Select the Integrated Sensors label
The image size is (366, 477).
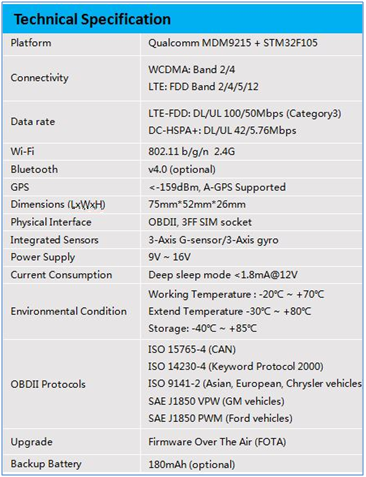(54, 240)
